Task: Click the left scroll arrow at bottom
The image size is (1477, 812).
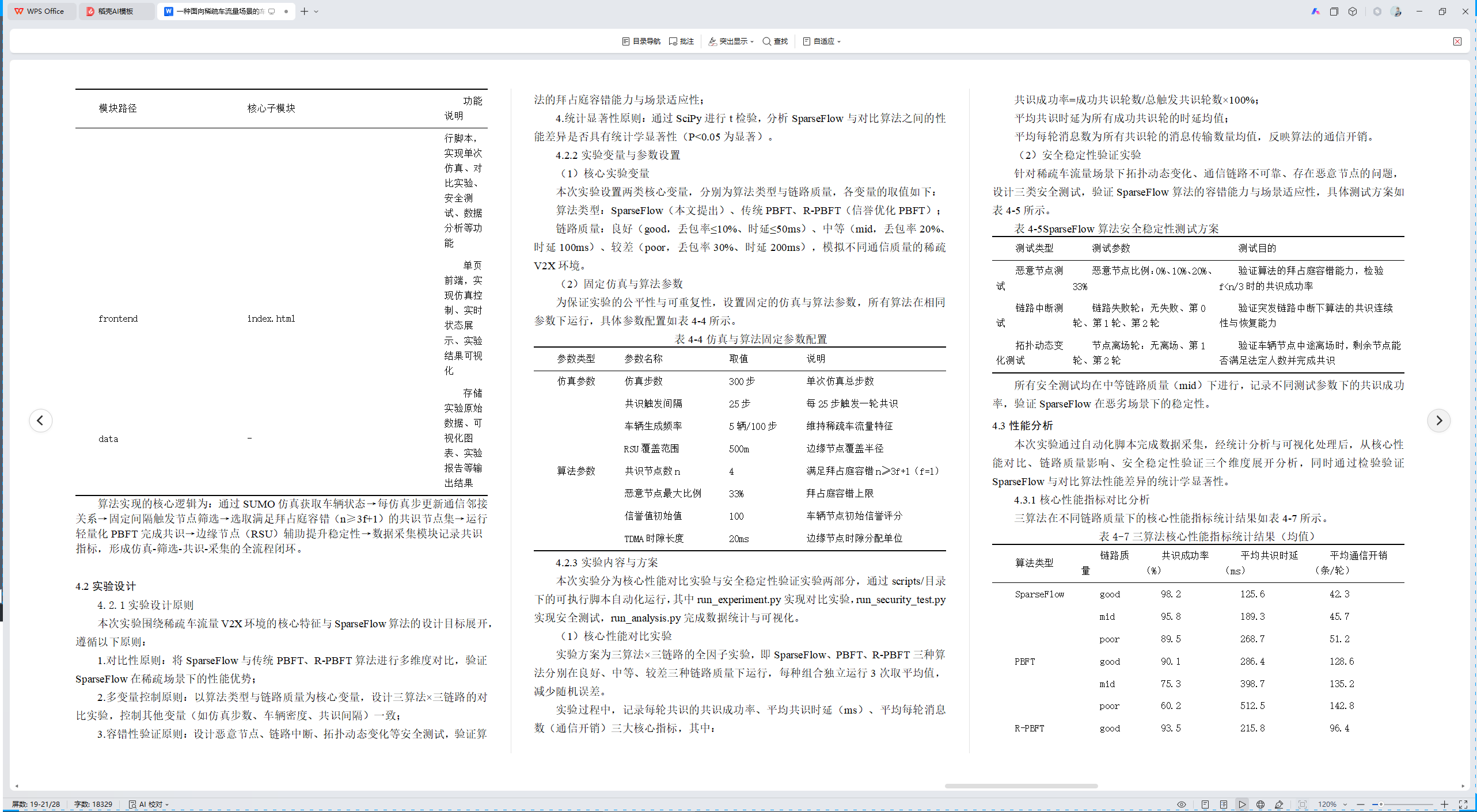Action: [x=17, y=786]
